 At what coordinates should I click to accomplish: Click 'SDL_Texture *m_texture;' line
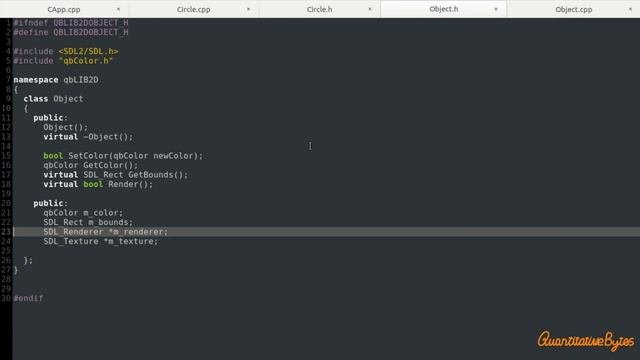pyautogui.click(x=100, y=241)
